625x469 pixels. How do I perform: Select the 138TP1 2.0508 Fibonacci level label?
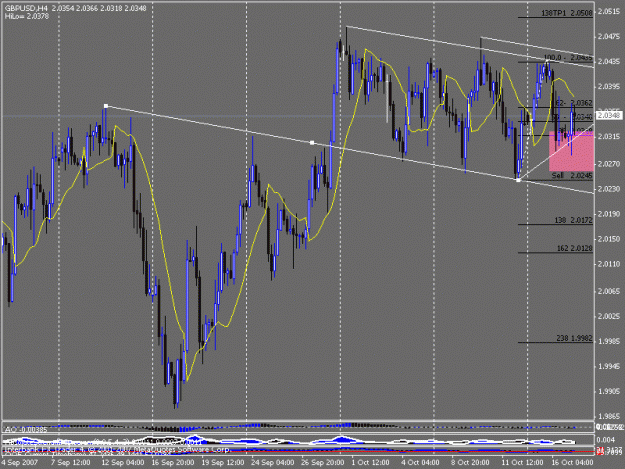(567, 13)
